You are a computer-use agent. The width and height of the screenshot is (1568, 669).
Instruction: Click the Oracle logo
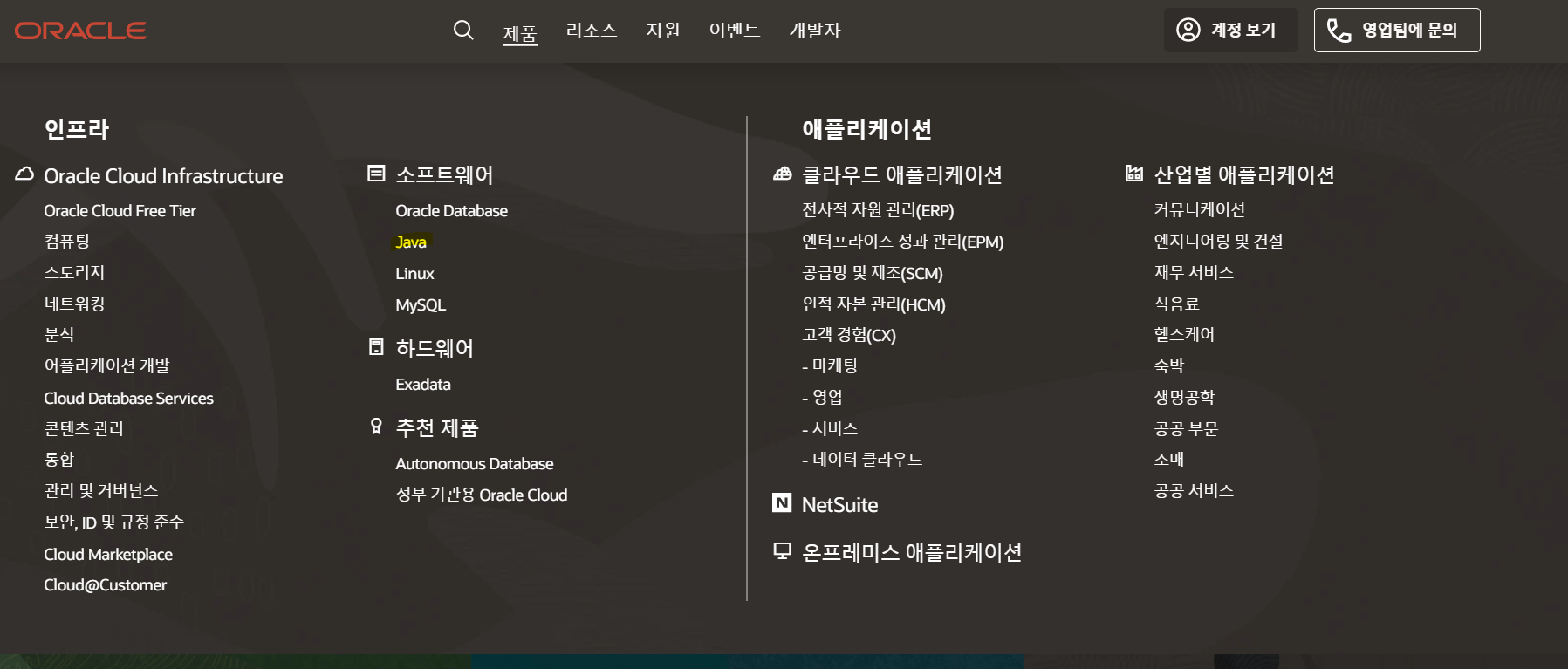click(x=80, y=31)
